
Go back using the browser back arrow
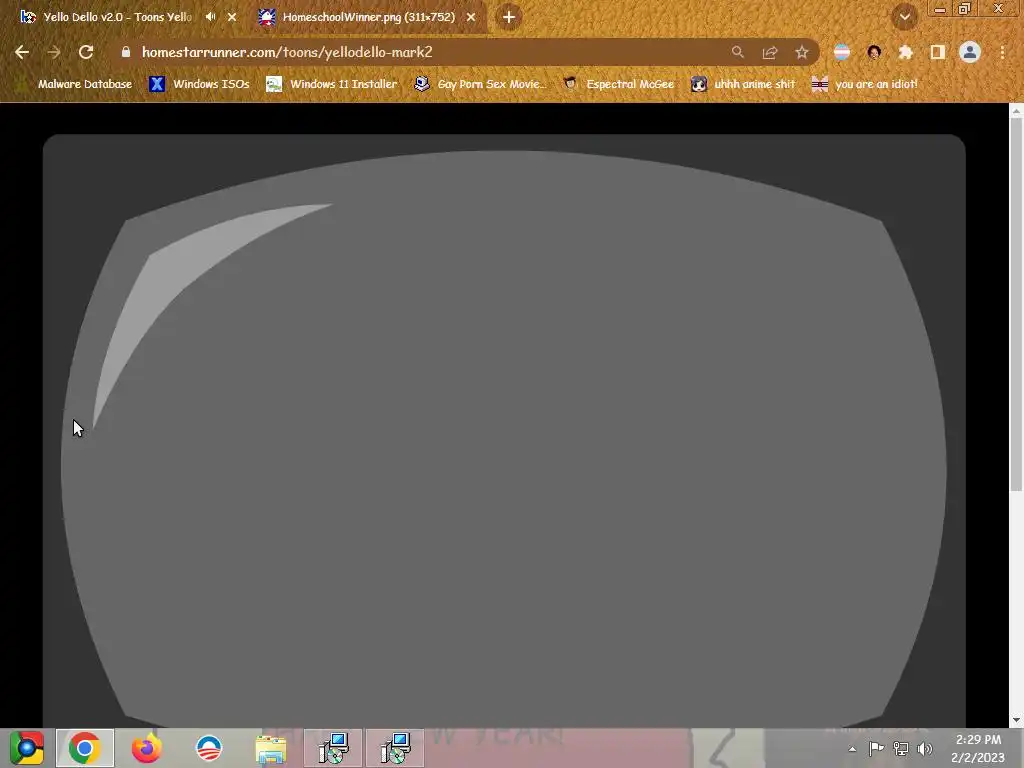coord(22,52)
